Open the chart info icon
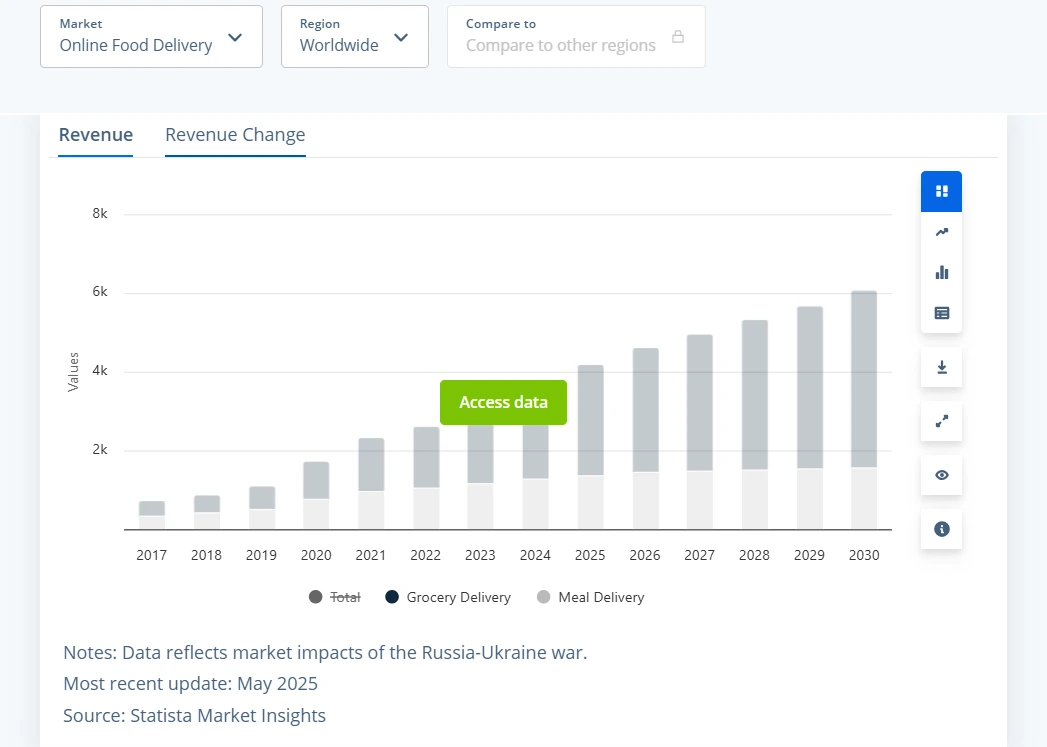The width and height of the screenshot is (1047, 747). [941, 529]
